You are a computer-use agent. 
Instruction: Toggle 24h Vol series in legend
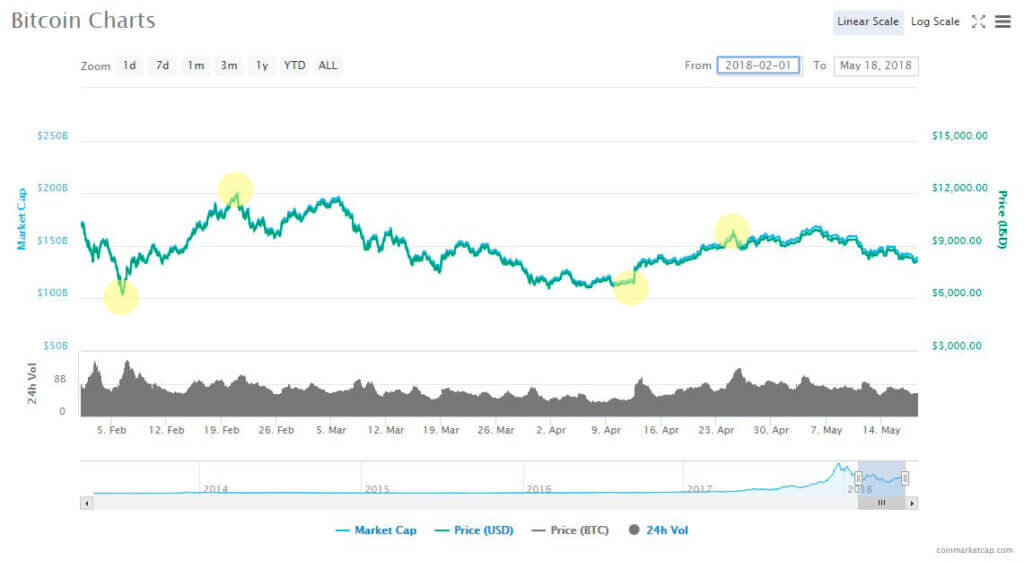[658, 530]
